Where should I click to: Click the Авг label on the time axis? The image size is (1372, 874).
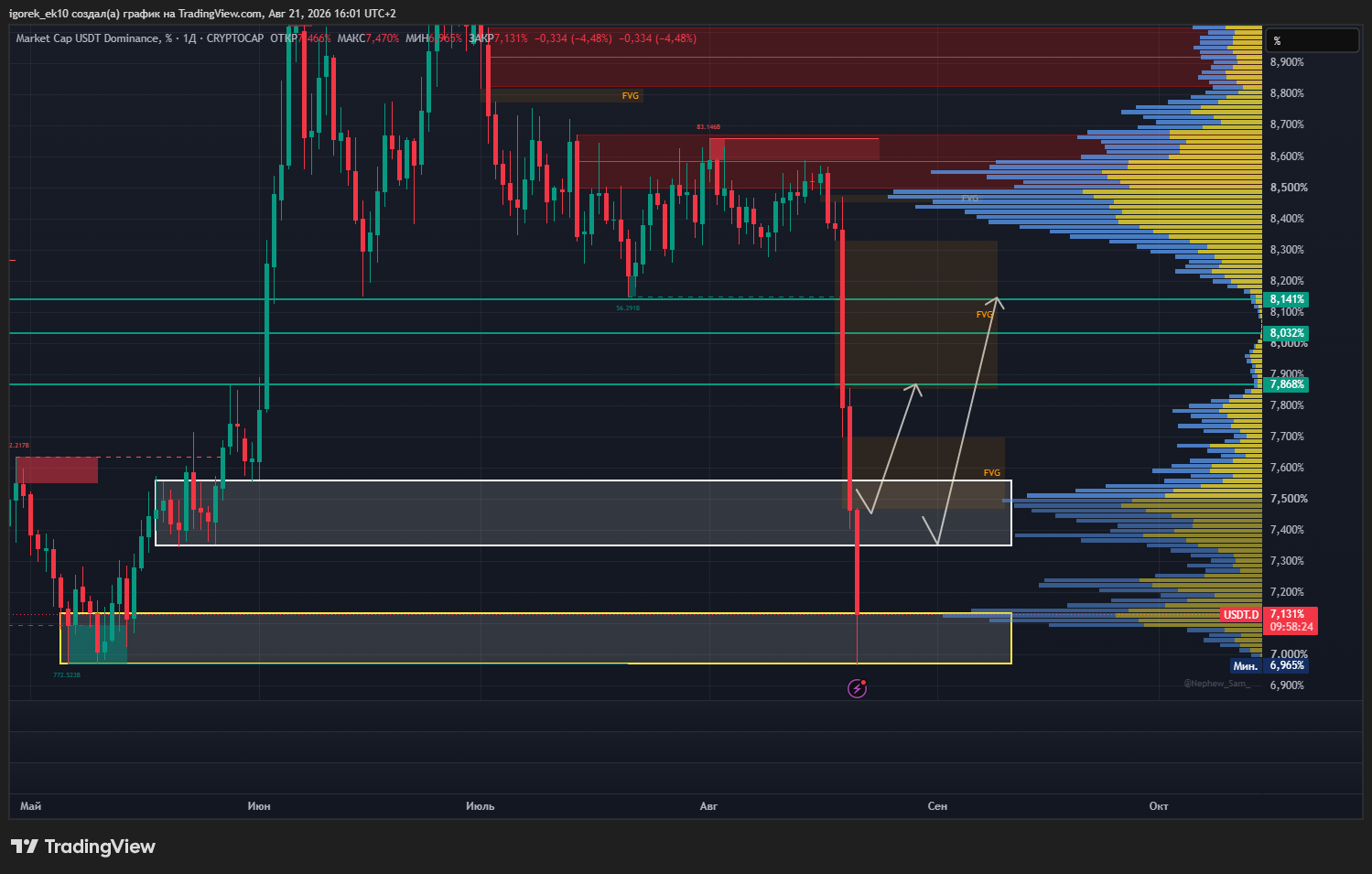(x=708, y=806)
